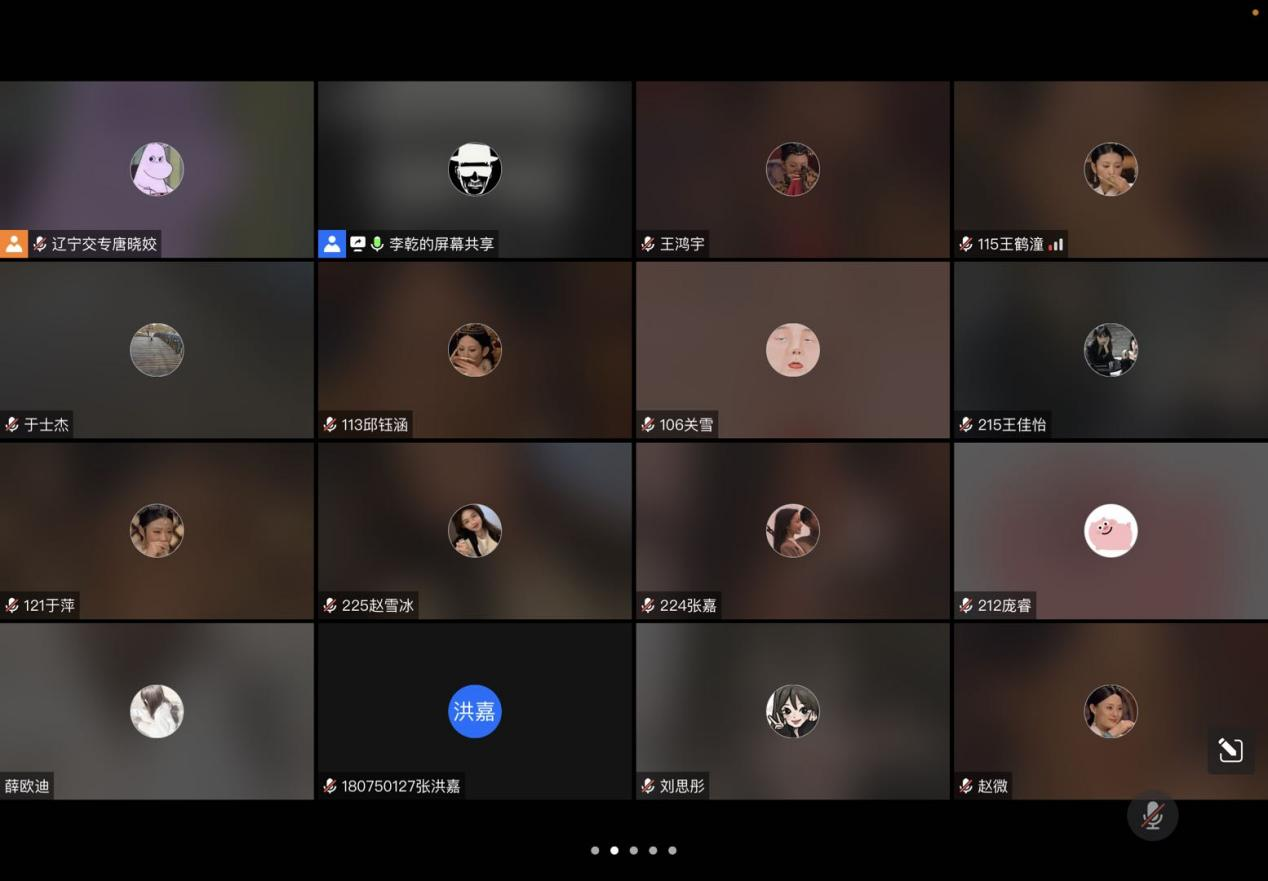Click the green microphone icon of 李乾
The image size is (1268, 881).
coord(377,243)
